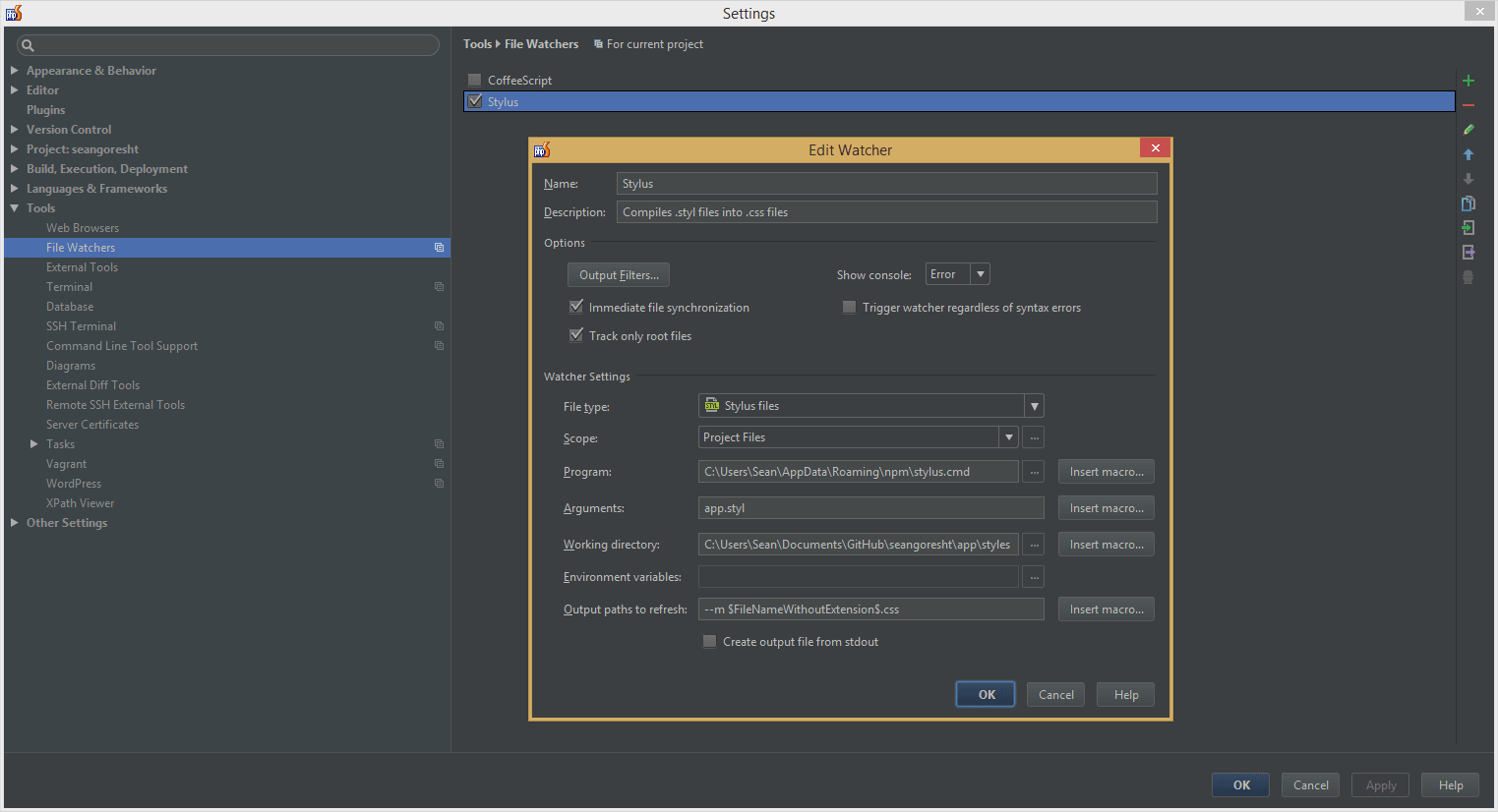Viewport: 1498px width, 812px height.
Task: Expand Project: seangoresht settings
Action: point(14,149)
